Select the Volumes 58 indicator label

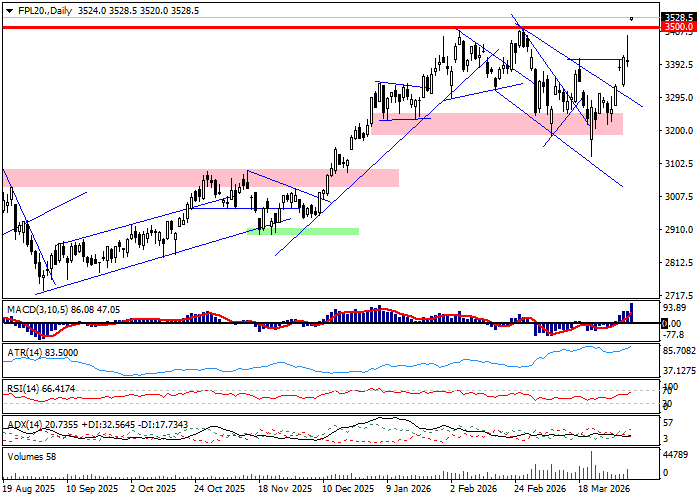tap(30, 457)
